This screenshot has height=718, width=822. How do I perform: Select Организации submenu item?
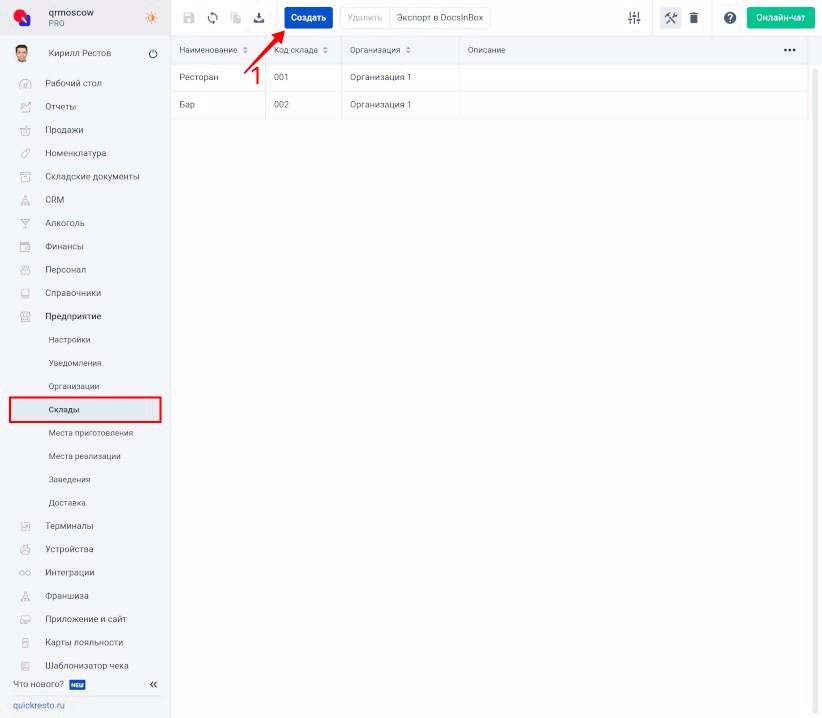[x=74, y=386]
